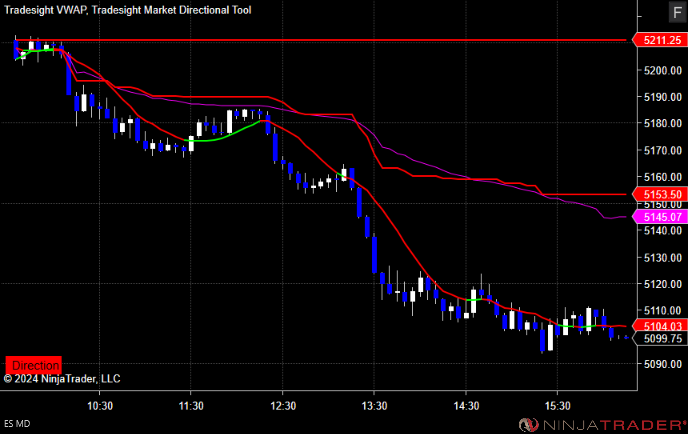
Task: Click the 11:30 time axis label
Action: [x=191, y=406]
